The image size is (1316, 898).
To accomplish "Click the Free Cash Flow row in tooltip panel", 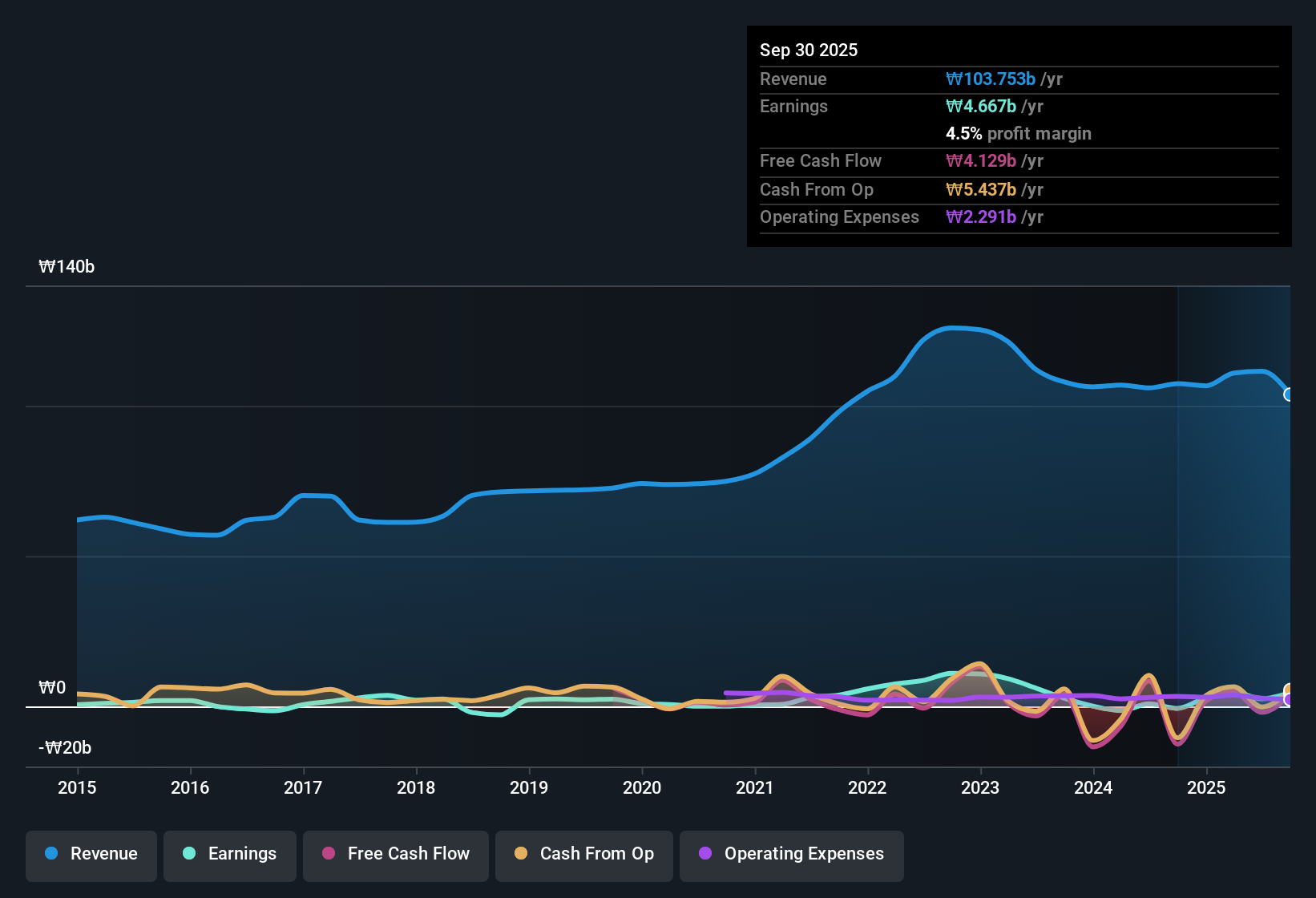I will coord(821,161).
